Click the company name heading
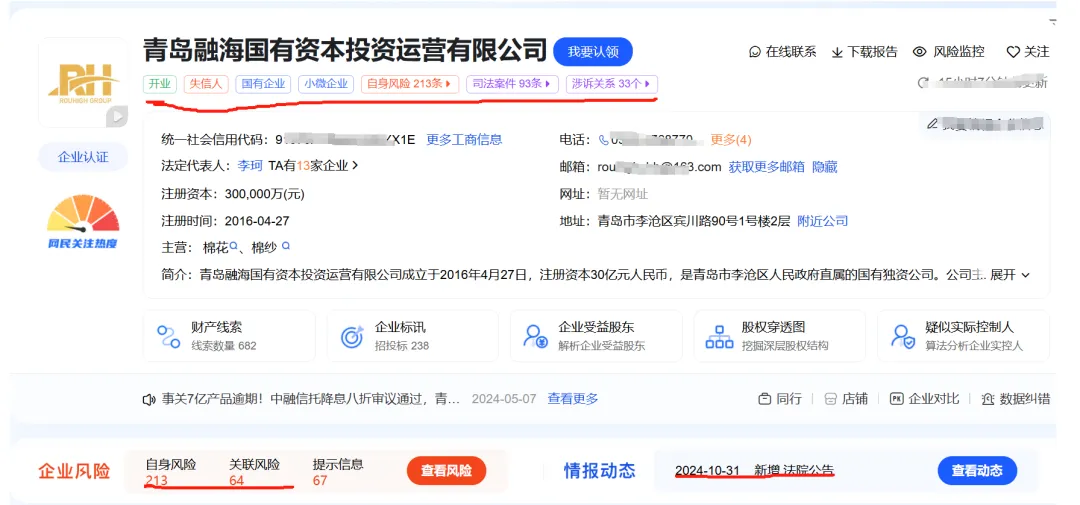The image size is (1080, 505). pyautogui.click(x=345, y=51)
